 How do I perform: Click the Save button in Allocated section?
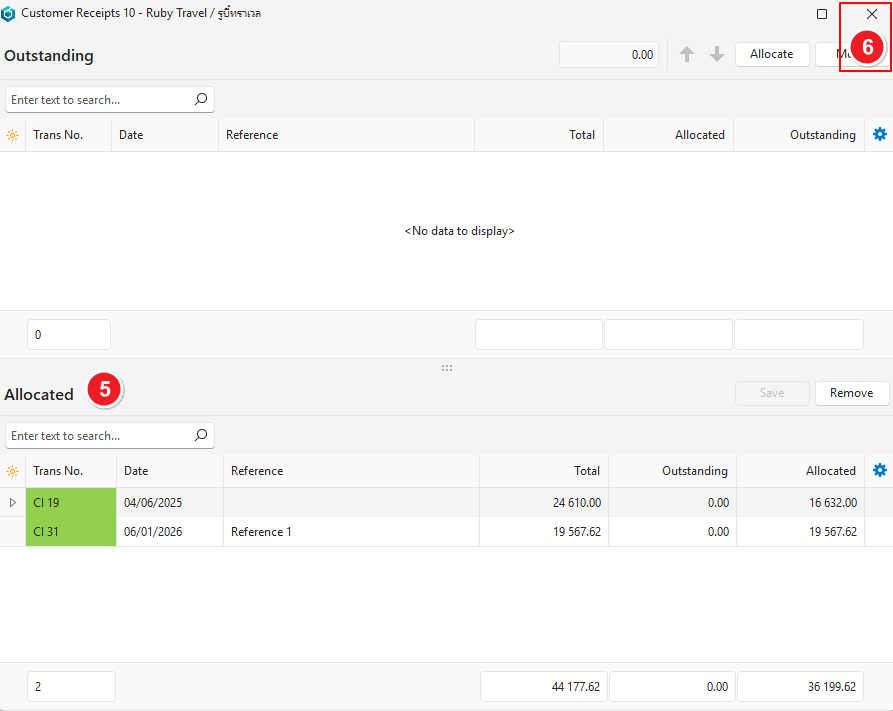point(772,393)
